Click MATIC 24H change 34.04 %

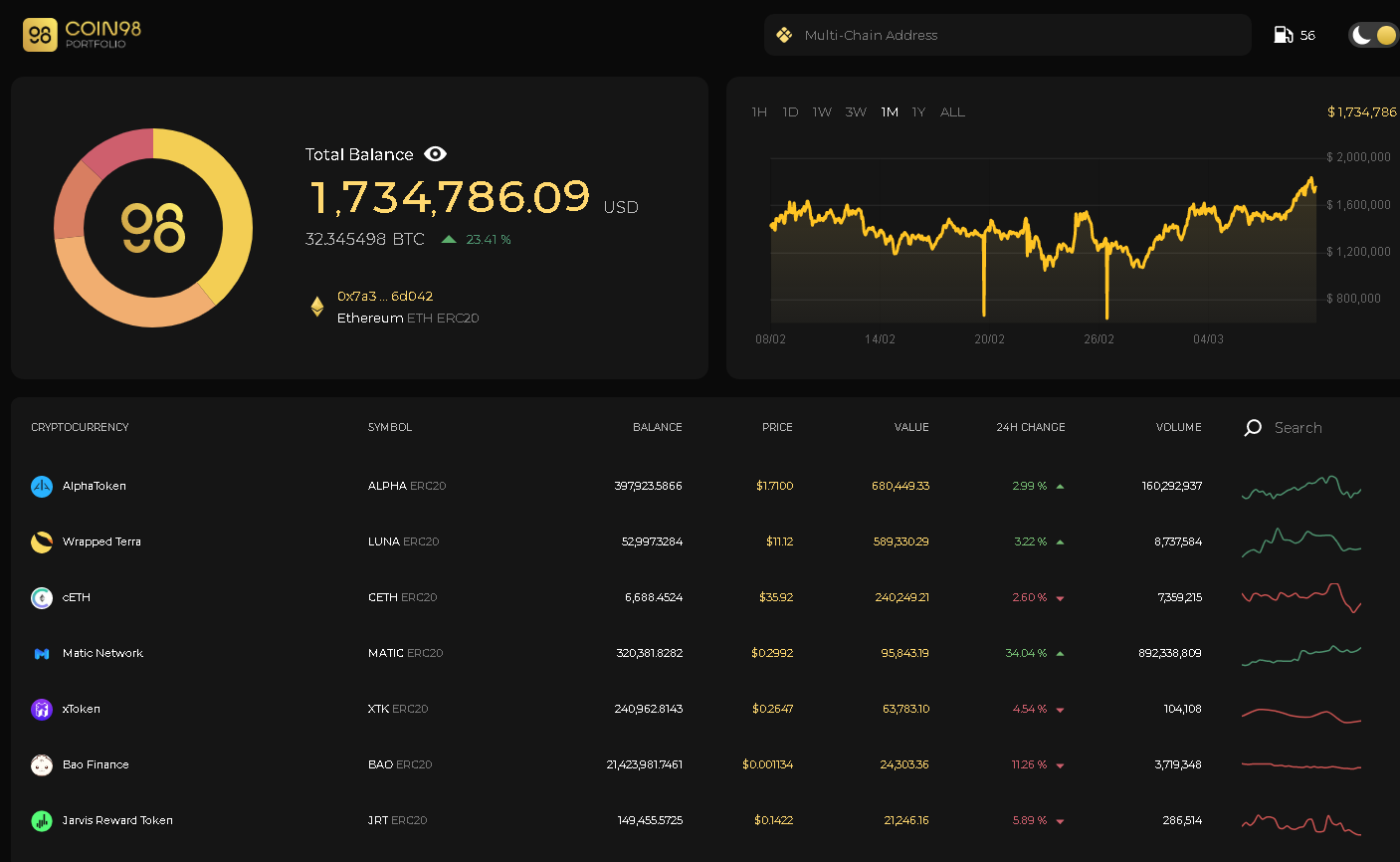point(1026,653)
